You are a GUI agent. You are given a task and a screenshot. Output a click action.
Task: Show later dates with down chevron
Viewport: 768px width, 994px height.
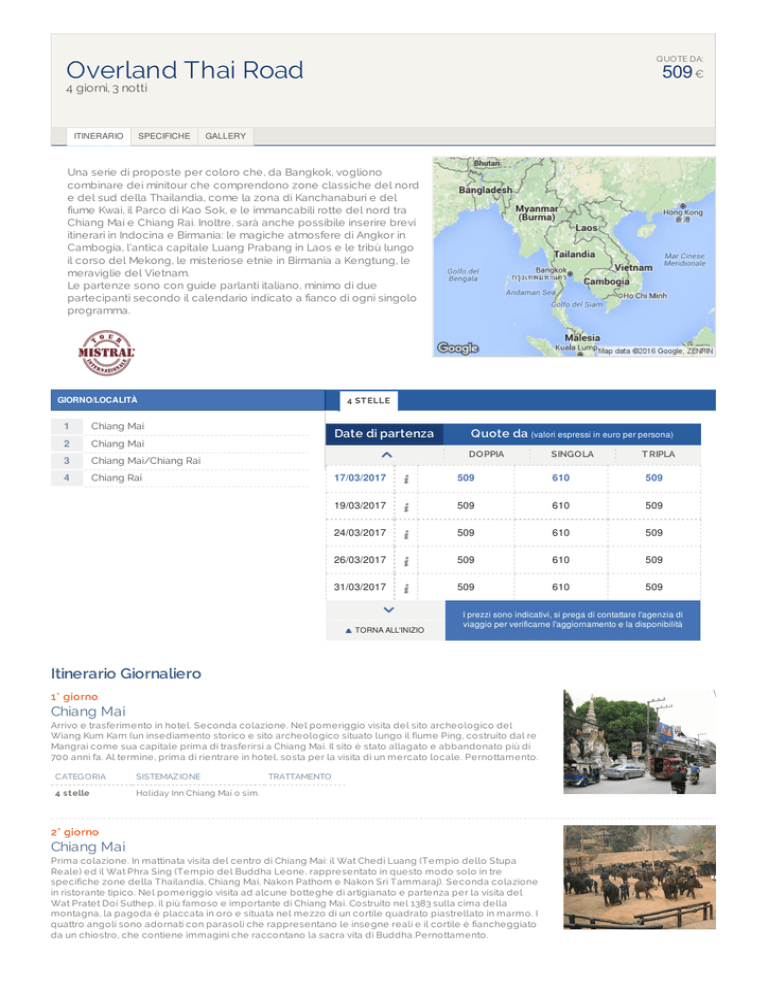point(389,610)
